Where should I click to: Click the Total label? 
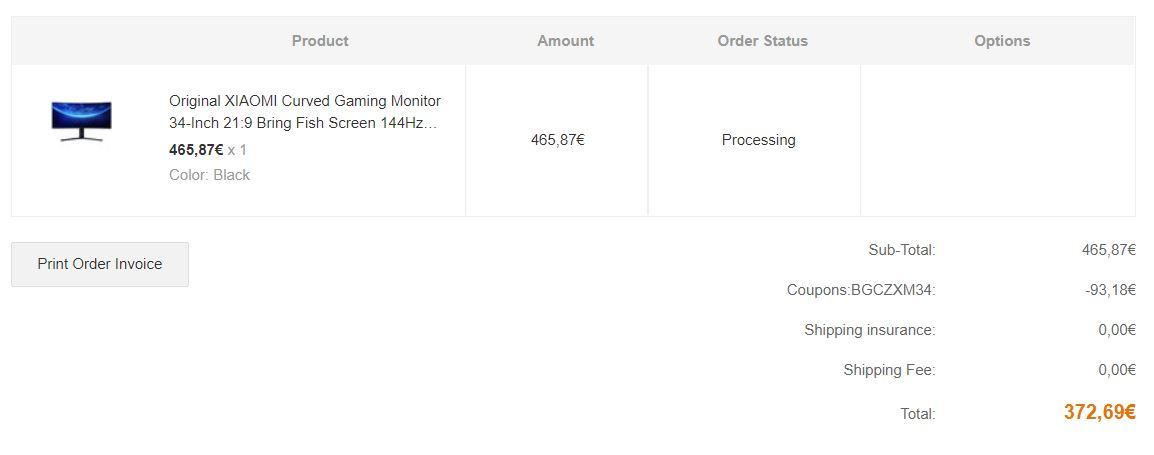pyautogui.click(x=917, y=414)
